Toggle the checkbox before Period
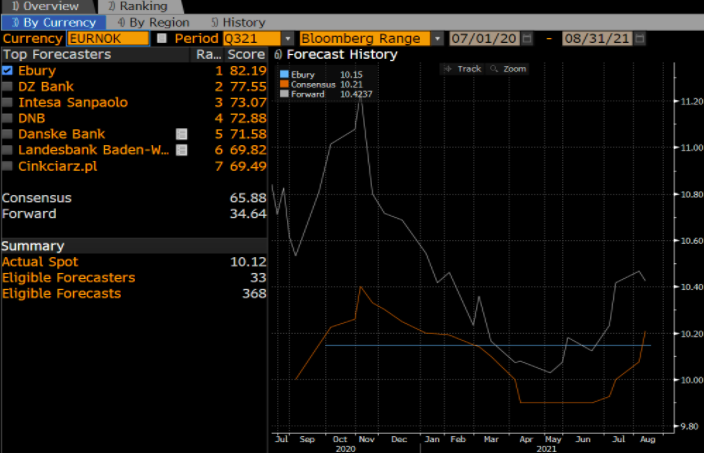Screen dimensions: 704x453 162,38
